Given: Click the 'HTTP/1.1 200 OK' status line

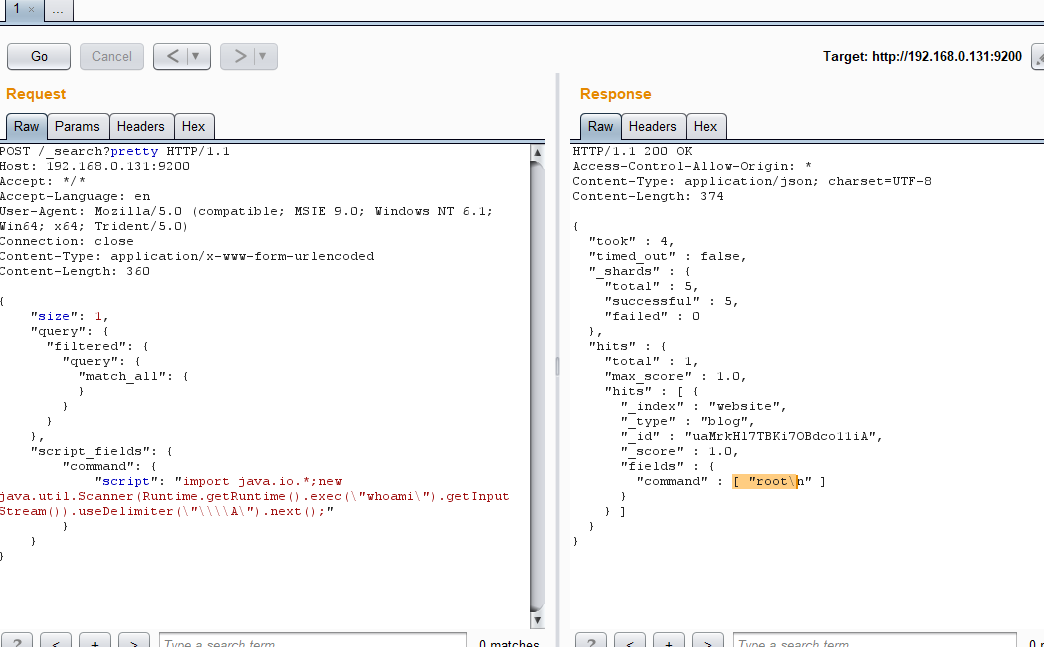Looking at the screenshot, I should 633,152.
